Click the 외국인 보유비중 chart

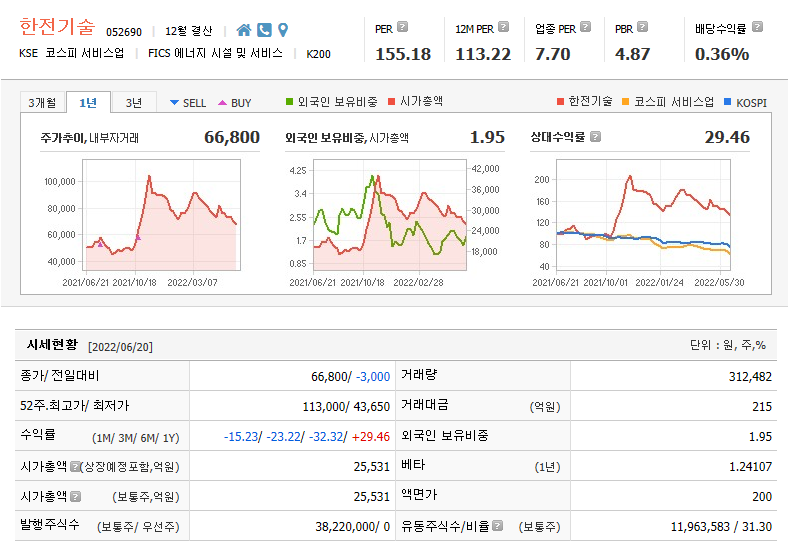[x=390, y=215]
